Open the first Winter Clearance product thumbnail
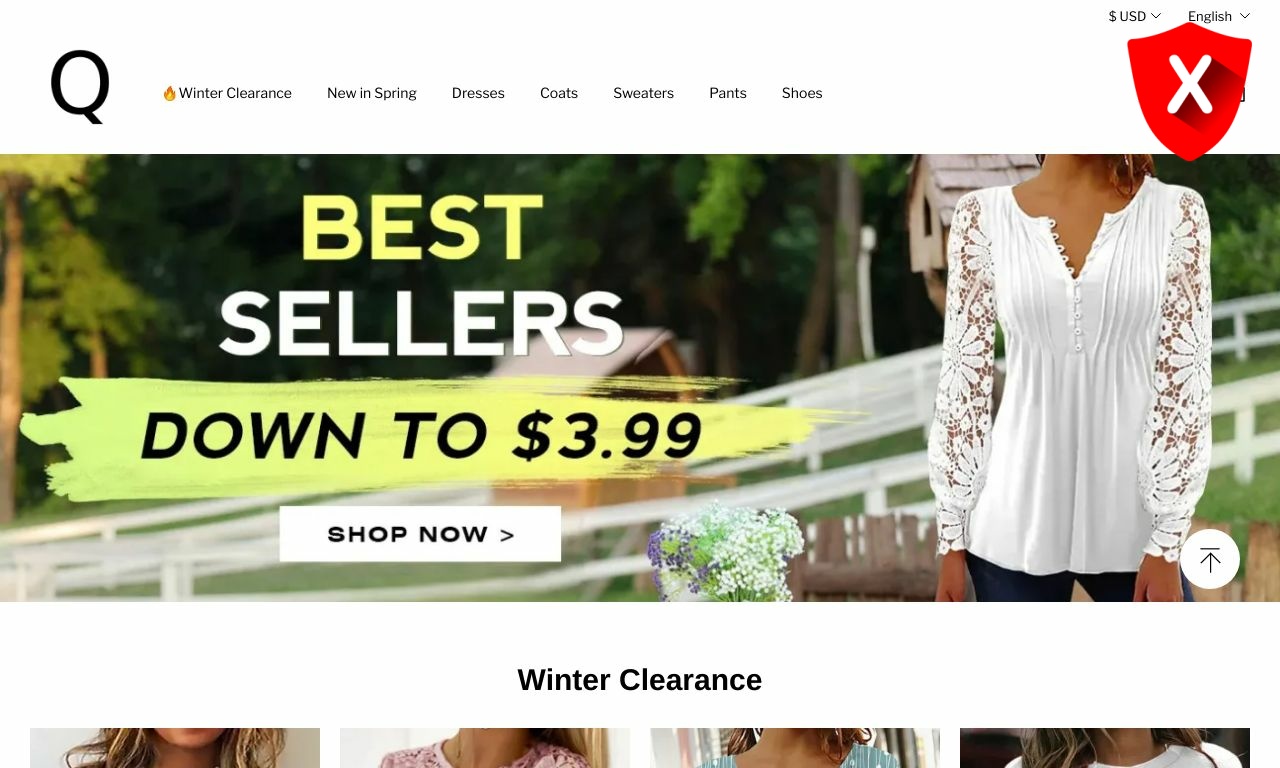Viewport: 1280px width, 768px height. [175, 748]
